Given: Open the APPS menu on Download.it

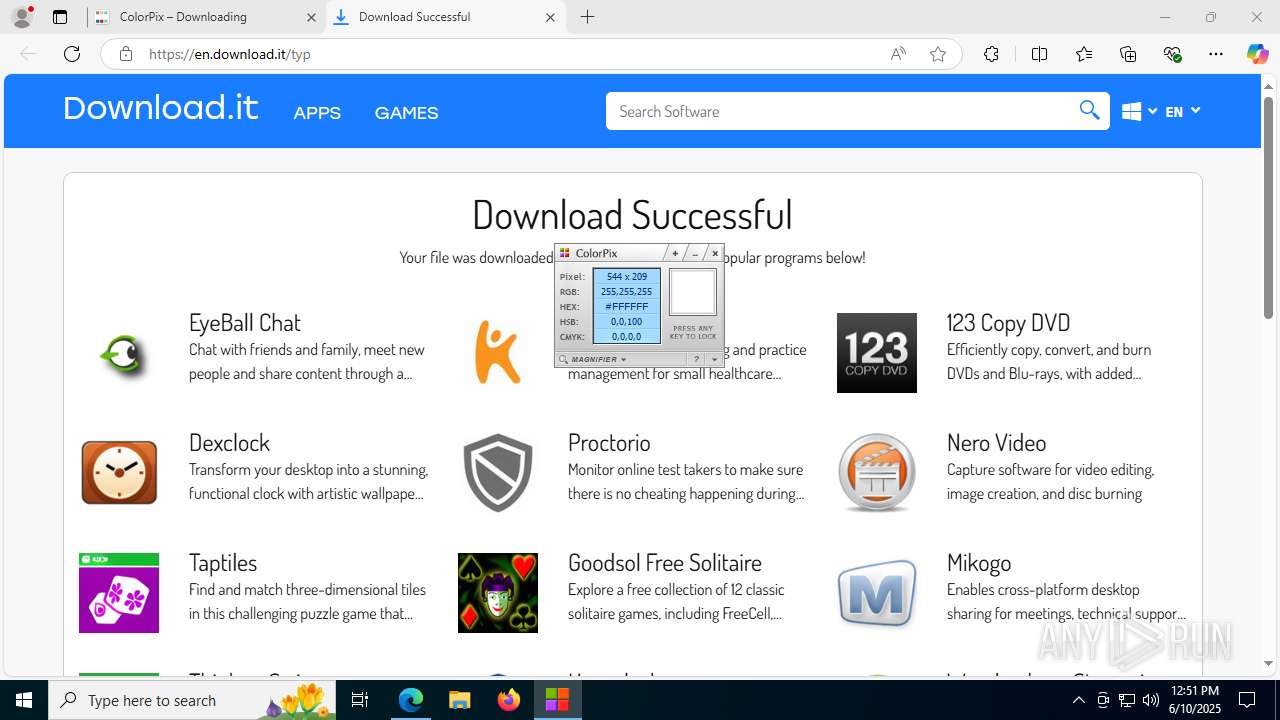Looking at the screenshot, I should pos(317,113).
